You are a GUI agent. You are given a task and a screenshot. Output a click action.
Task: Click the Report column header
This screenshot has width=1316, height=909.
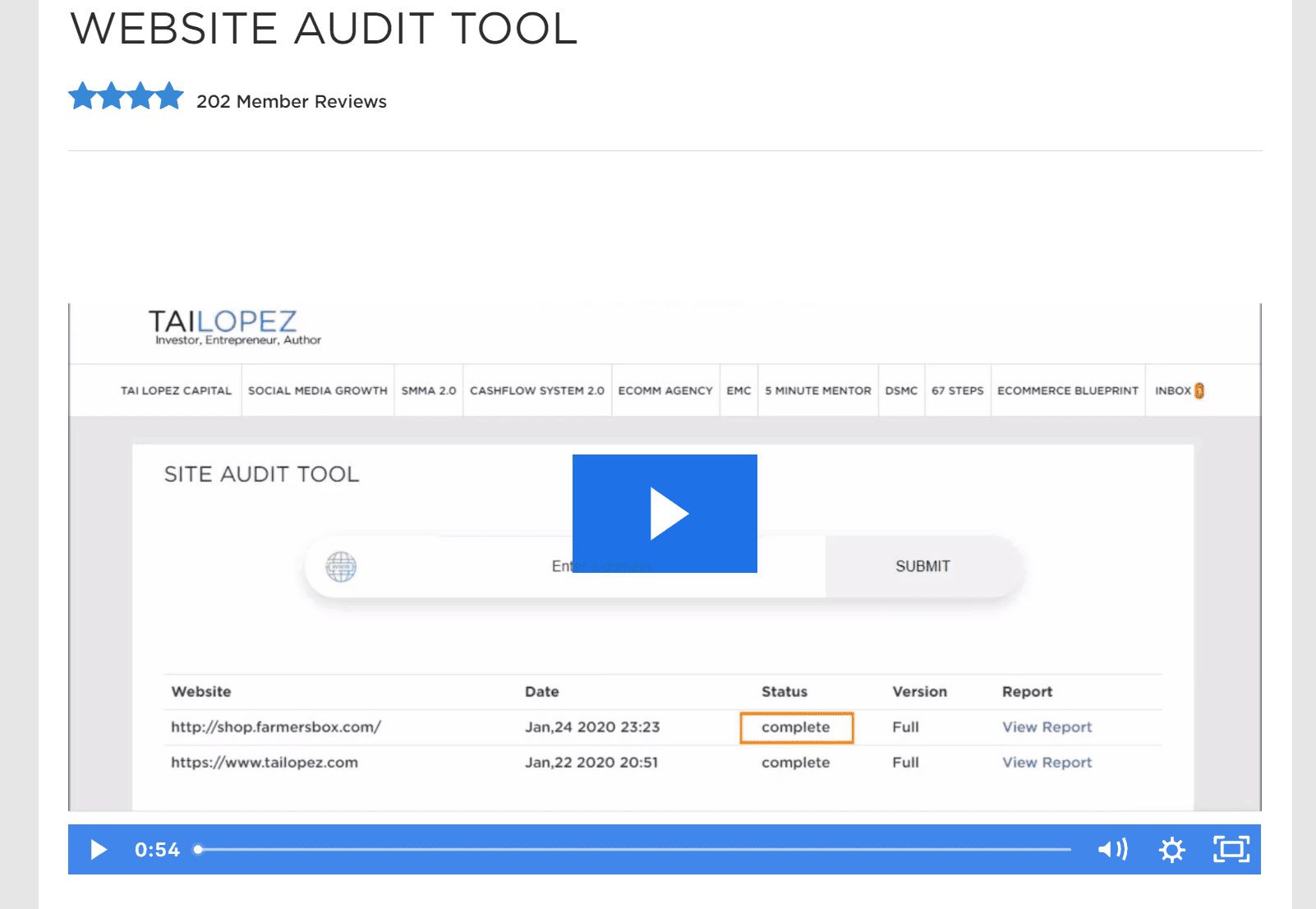pyautogui.click(x=1028, y=691)
